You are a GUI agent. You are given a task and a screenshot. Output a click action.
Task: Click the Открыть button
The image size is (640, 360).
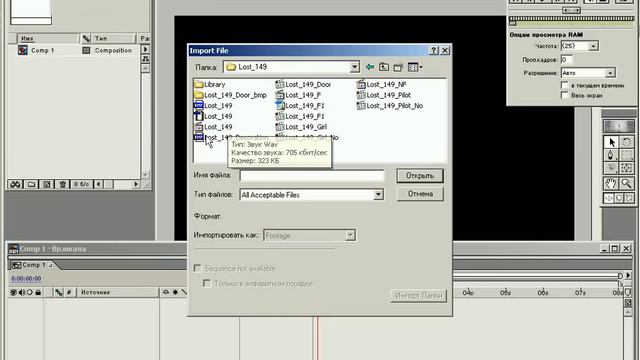(420, 176)
